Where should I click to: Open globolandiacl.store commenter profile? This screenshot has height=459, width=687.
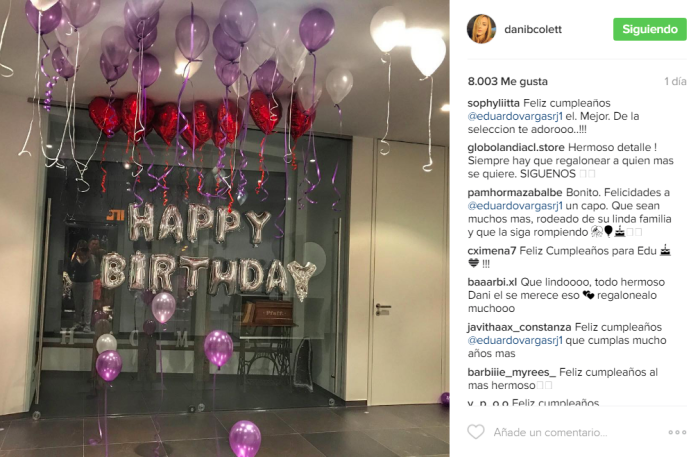pyautogui.click(x=516, y=148)
